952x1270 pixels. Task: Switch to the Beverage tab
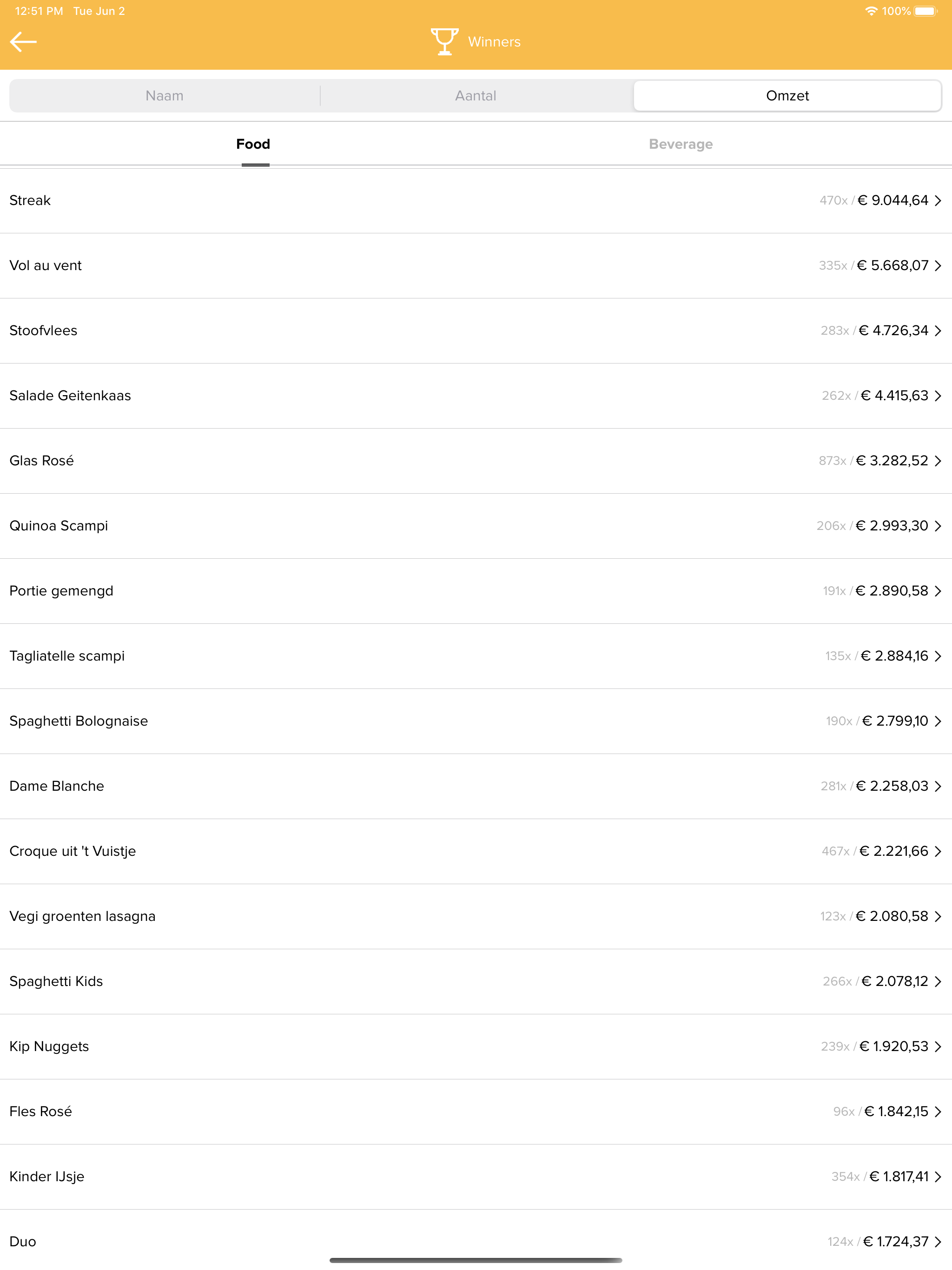click(x=681, y=144)
